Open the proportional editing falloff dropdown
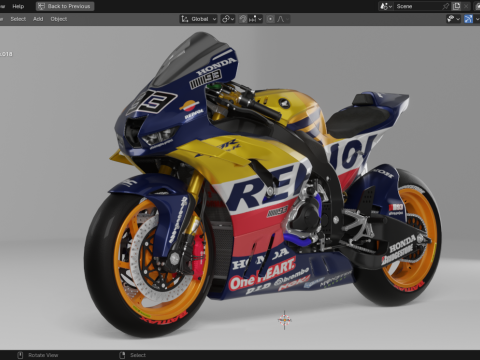480x360 pixels. pyautogui.click(x=283, y=19)
